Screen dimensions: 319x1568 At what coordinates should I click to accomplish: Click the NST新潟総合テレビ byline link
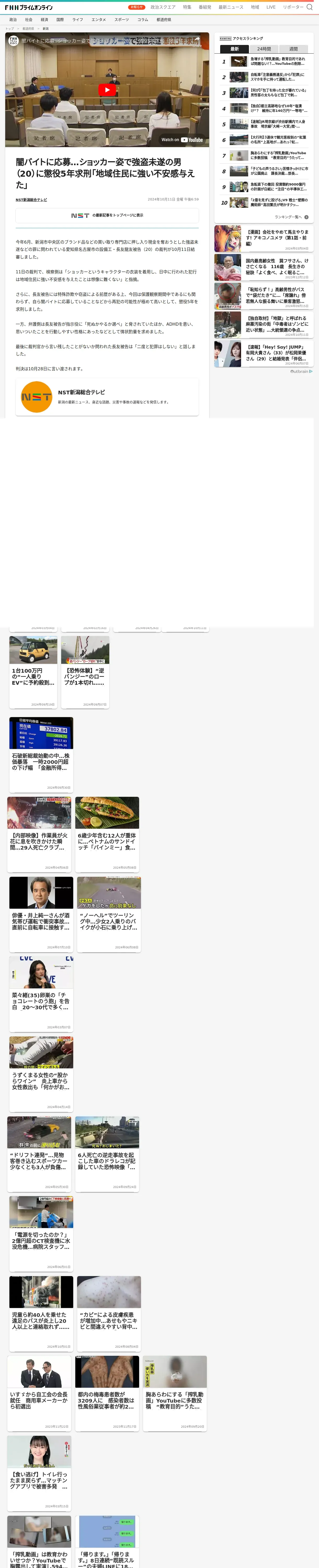[31, 200]
